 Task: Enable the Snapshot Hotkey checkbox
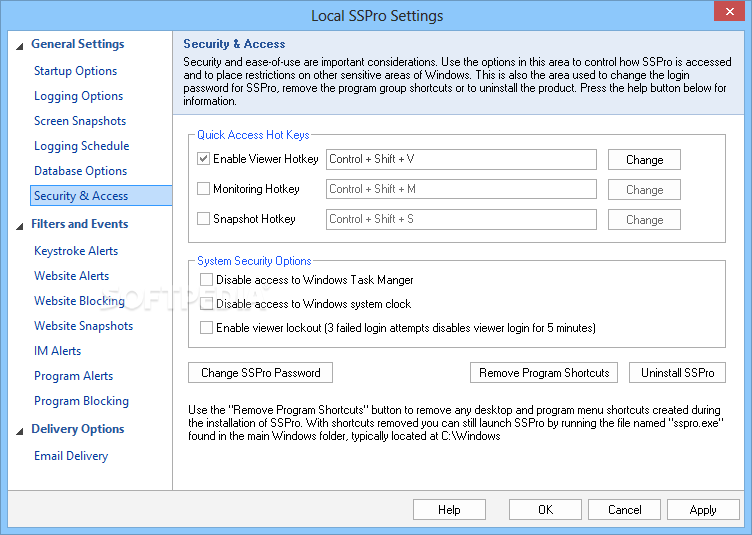click(203, 219)
